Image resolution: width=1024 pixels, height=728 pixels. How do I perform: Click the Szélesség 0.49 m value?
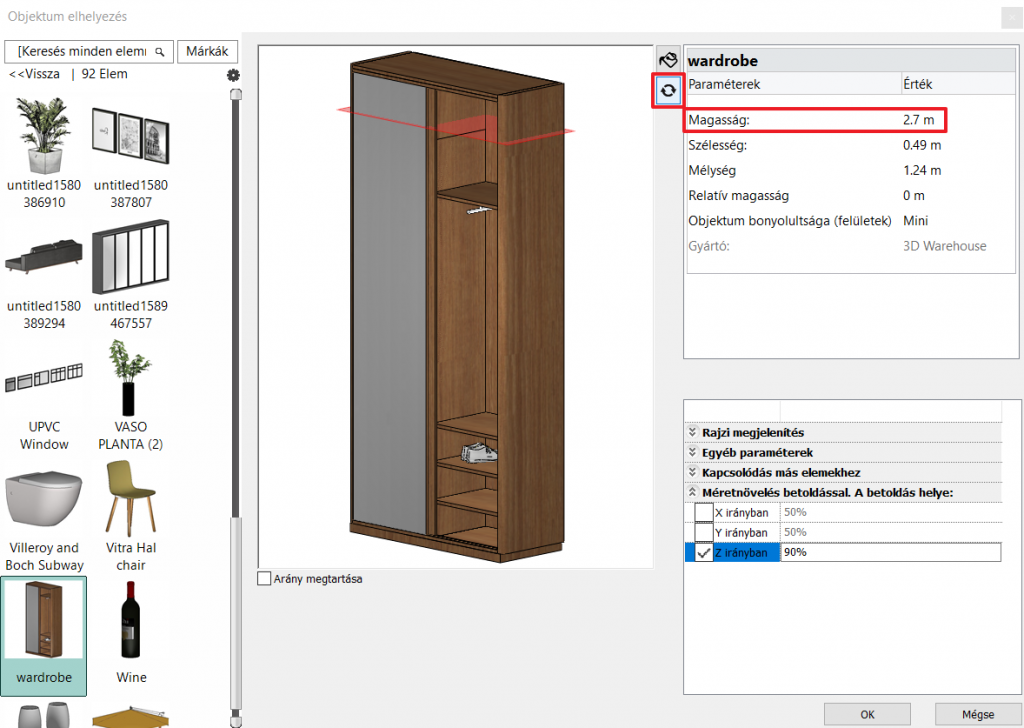(921, 145)
